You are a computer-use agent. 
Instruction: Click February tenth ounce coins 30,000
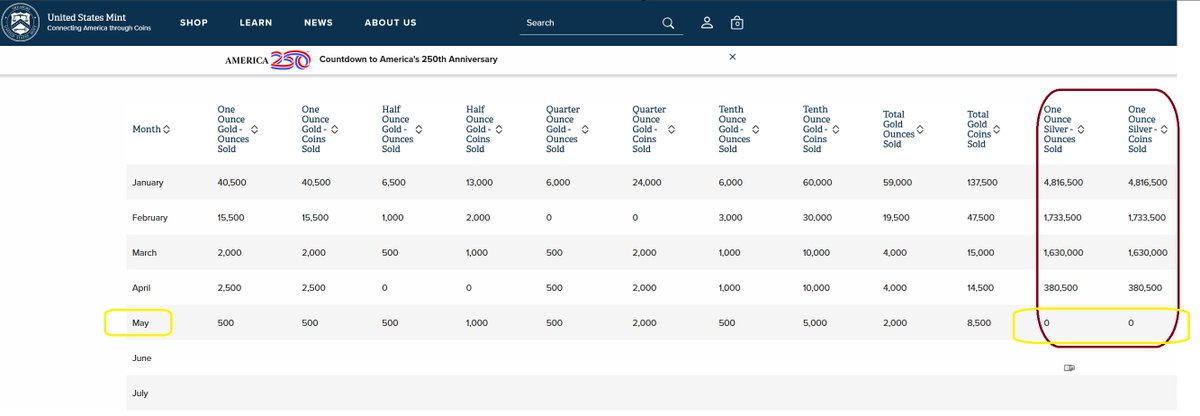pyautogui.click(x=817, y=218)
